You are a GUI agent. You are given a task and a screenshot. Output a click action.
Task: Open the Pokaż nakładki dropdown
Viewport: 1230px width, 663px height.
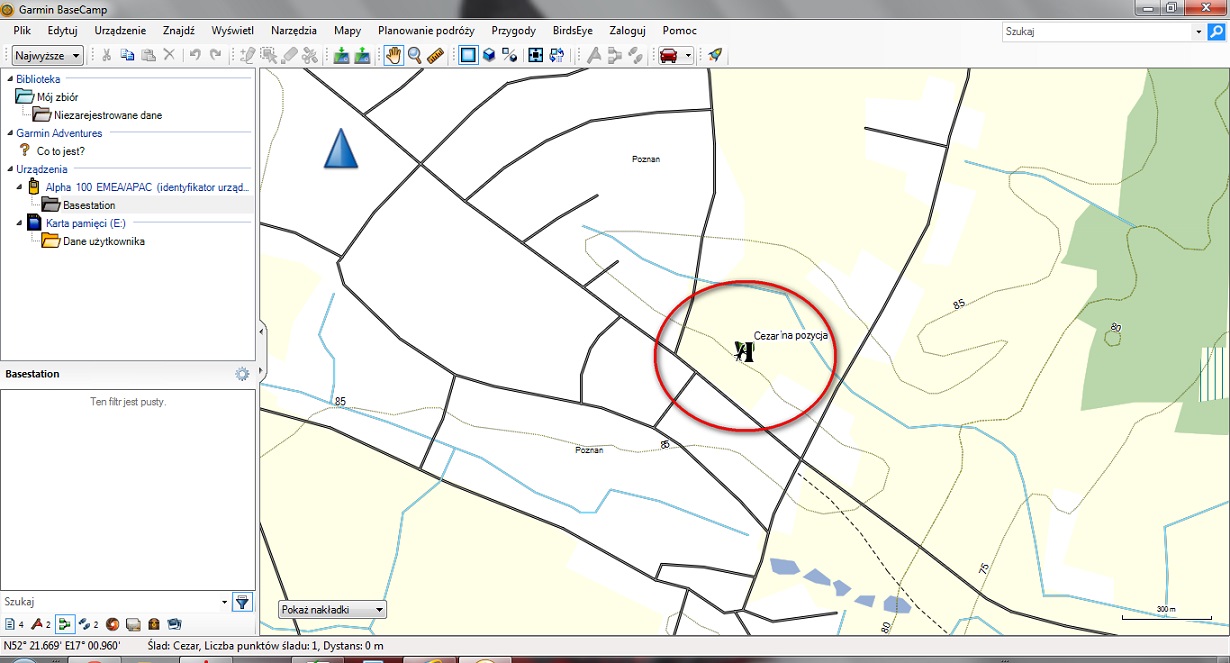(332, 609)
